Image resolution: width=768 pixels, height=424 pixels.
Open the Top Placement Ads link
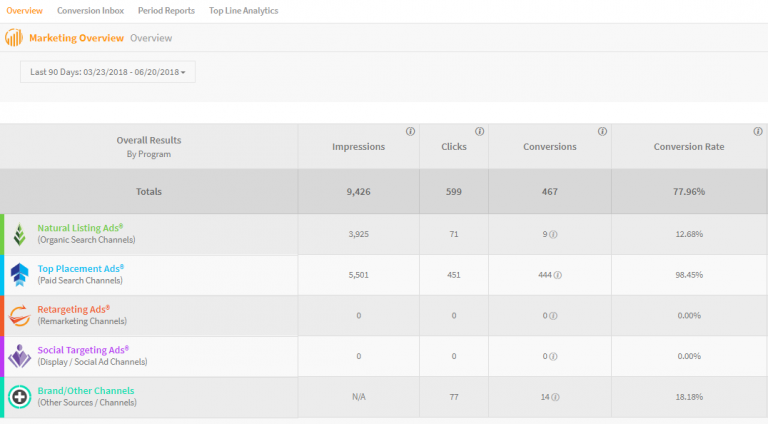pos(80,269)
